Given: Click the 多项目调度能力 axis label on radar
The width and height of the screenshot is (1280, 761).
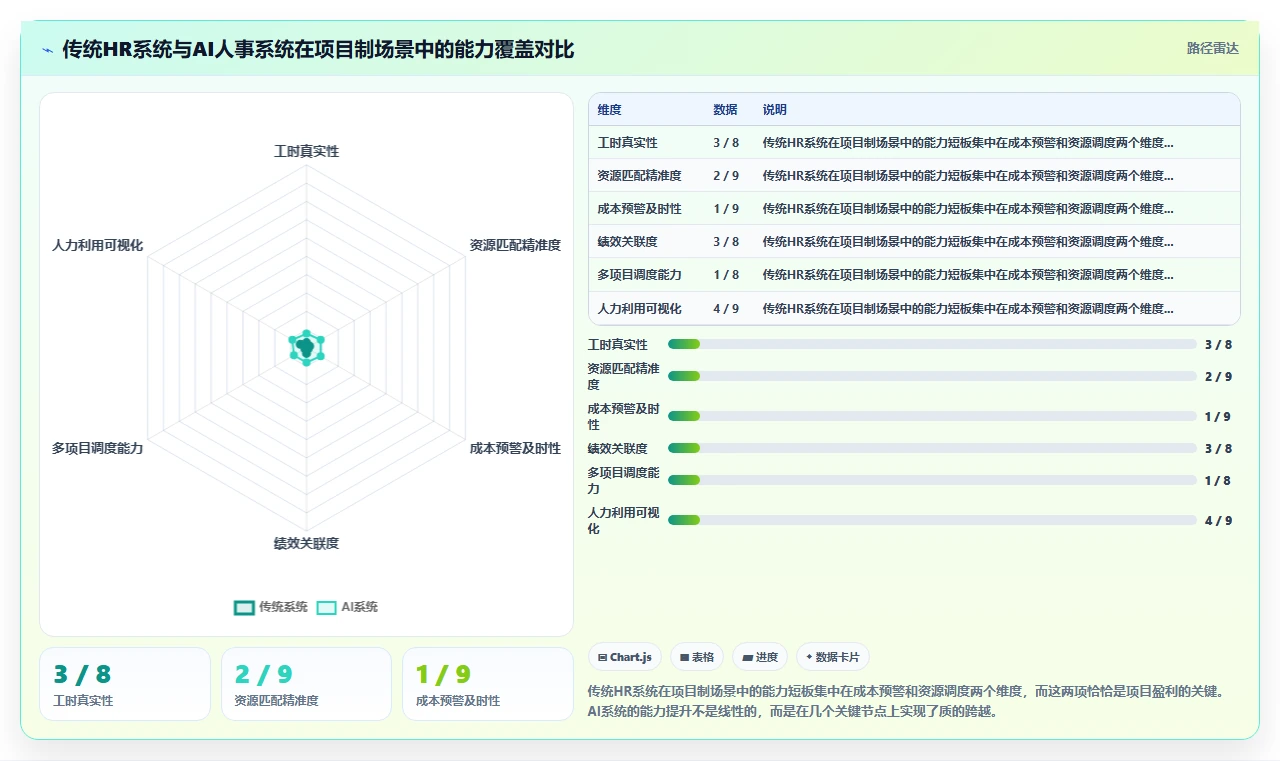Looking at the screenshot, I should pyautogui.click(x=98, y=448).
